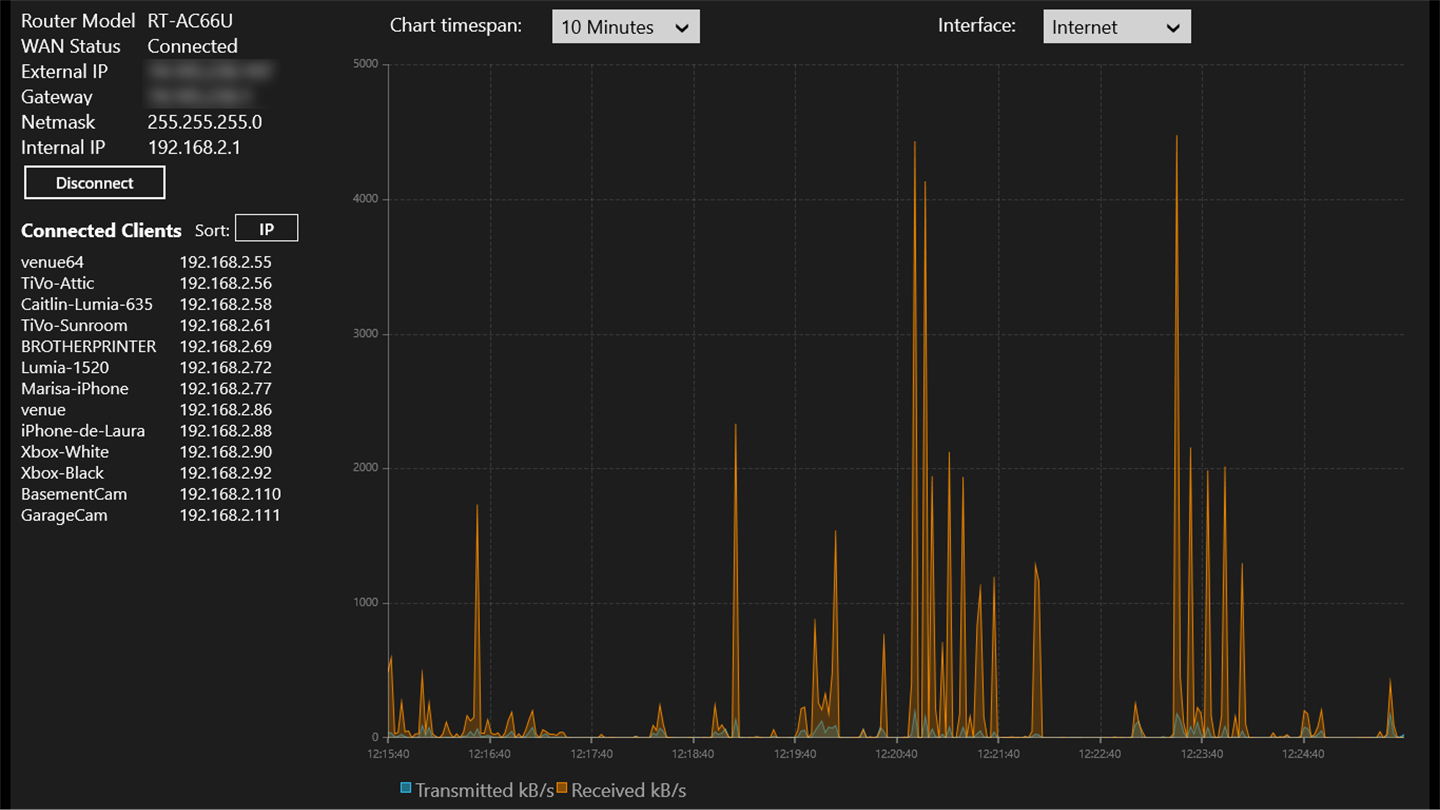The image size is (1440, 810).
Task: Select IP address 192.168.2.58
Action: (226, 304)
